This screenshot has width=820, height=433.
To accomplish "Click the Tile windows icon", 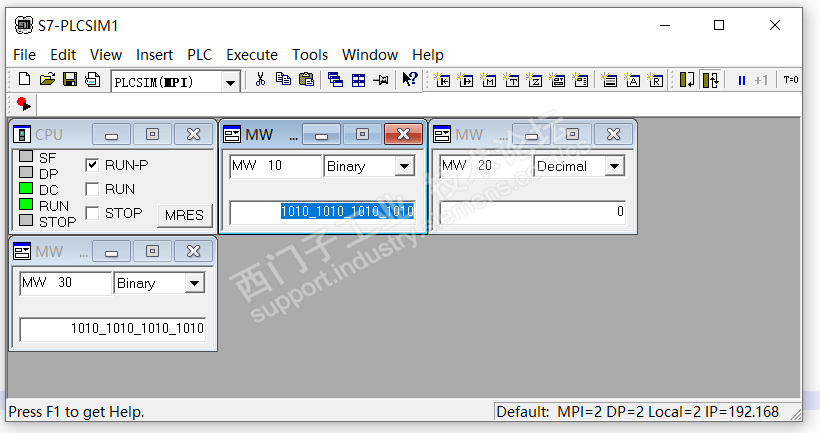I will [x=358, y=80].
